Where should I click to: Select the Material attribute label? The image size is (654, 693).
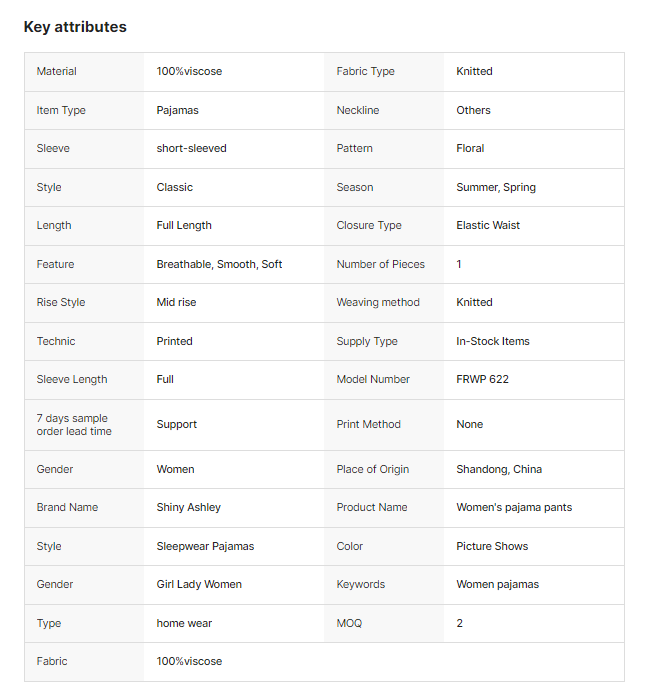point(57,72)
